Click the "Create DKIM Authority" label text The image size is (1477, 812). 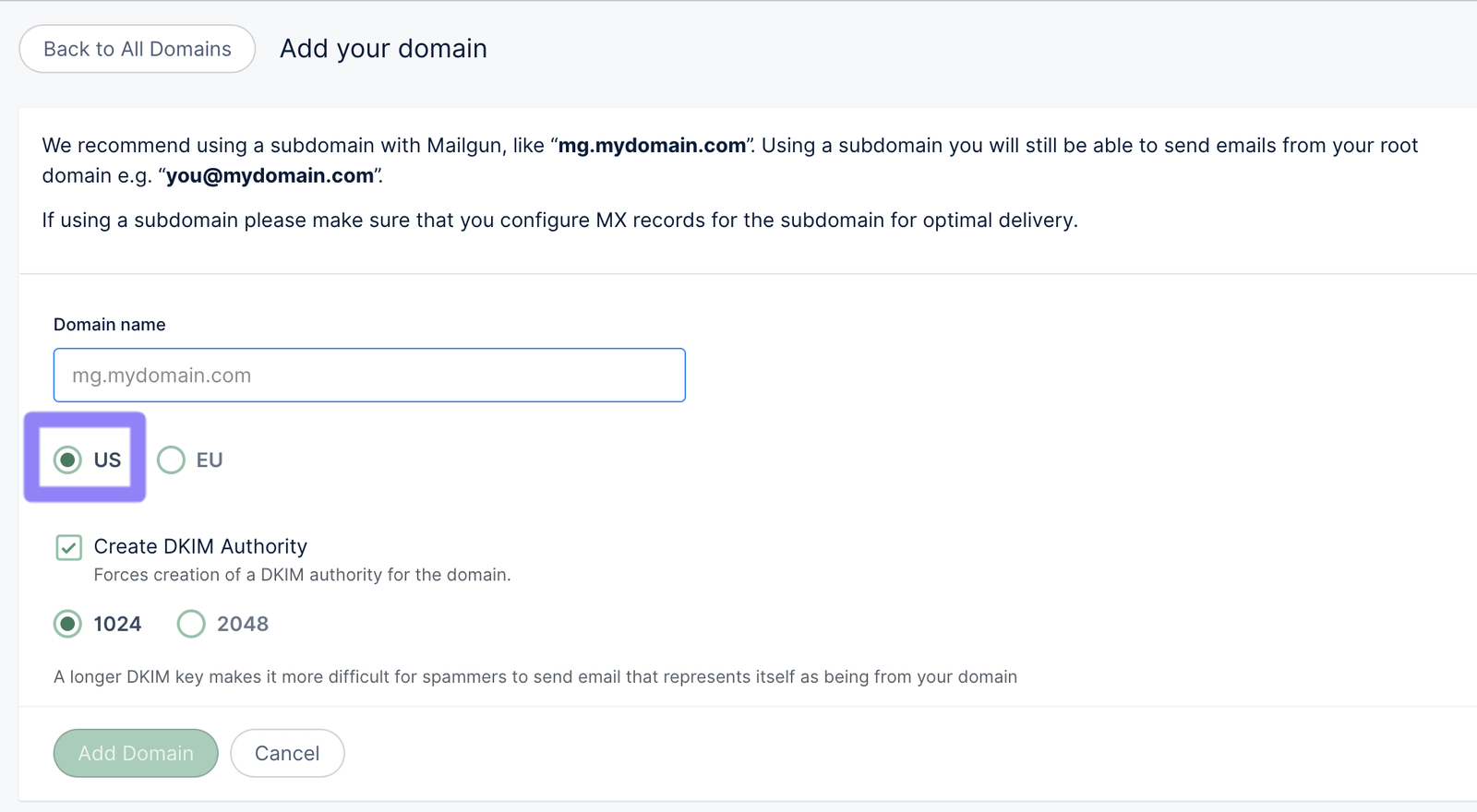click(200, 546)
